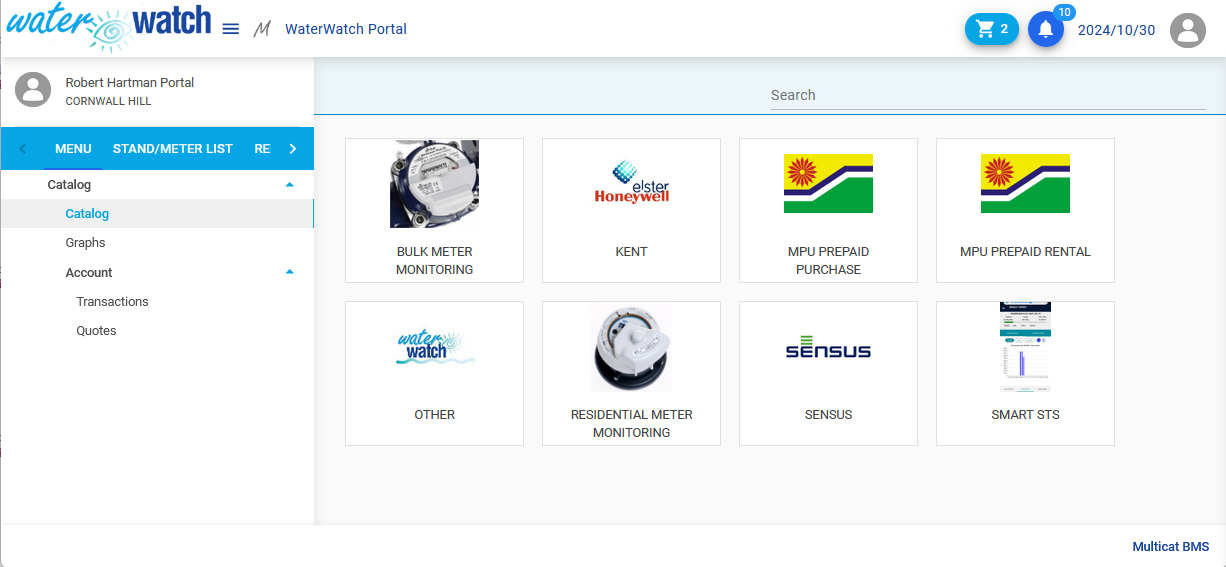Click the date 2024/10/30
1226x567 pixels.
click(x=1116, y=30)
